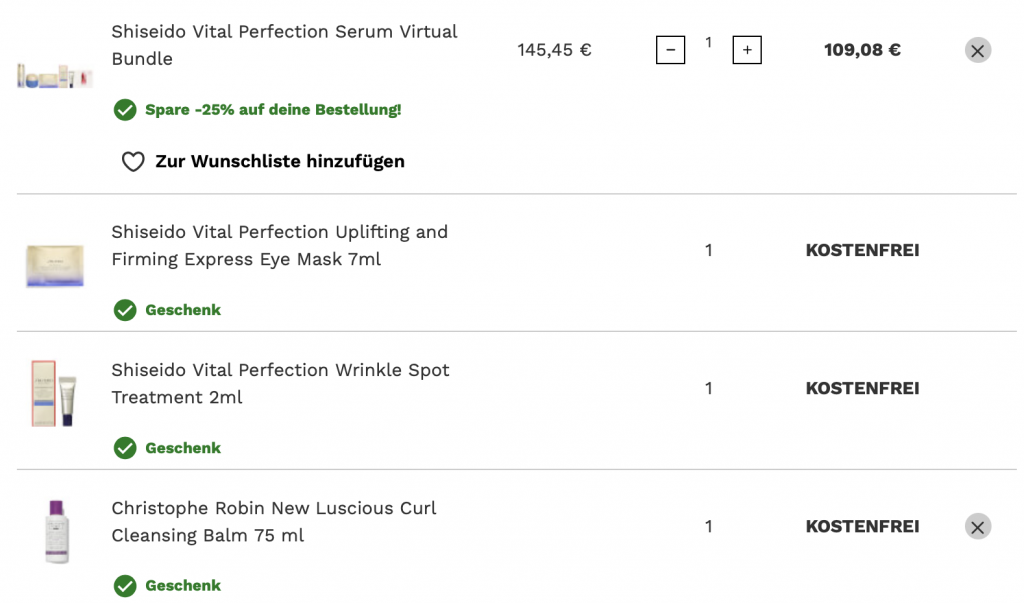Remove the Shiseido Serum Virtual Bundle item
1024x603 pixels.
(977, 50)
